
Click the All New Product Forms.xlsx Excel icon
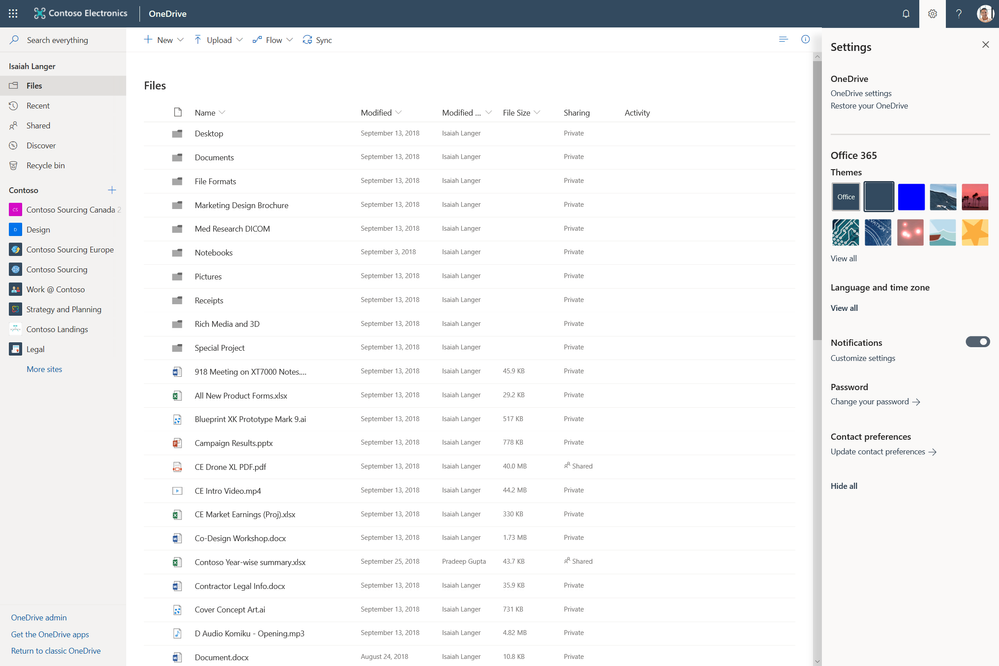tap(177, 395)
